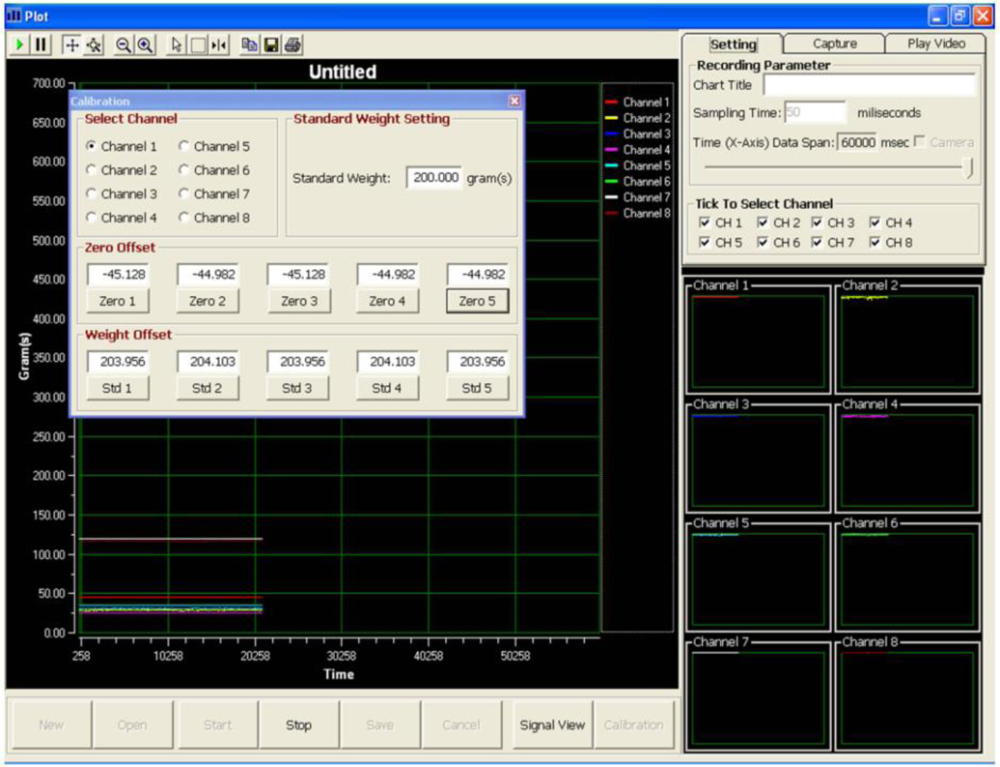Screen dimensions: 1000x767
Task: Select the axes scroll crosshair tool
Action: tap(72, 45)
